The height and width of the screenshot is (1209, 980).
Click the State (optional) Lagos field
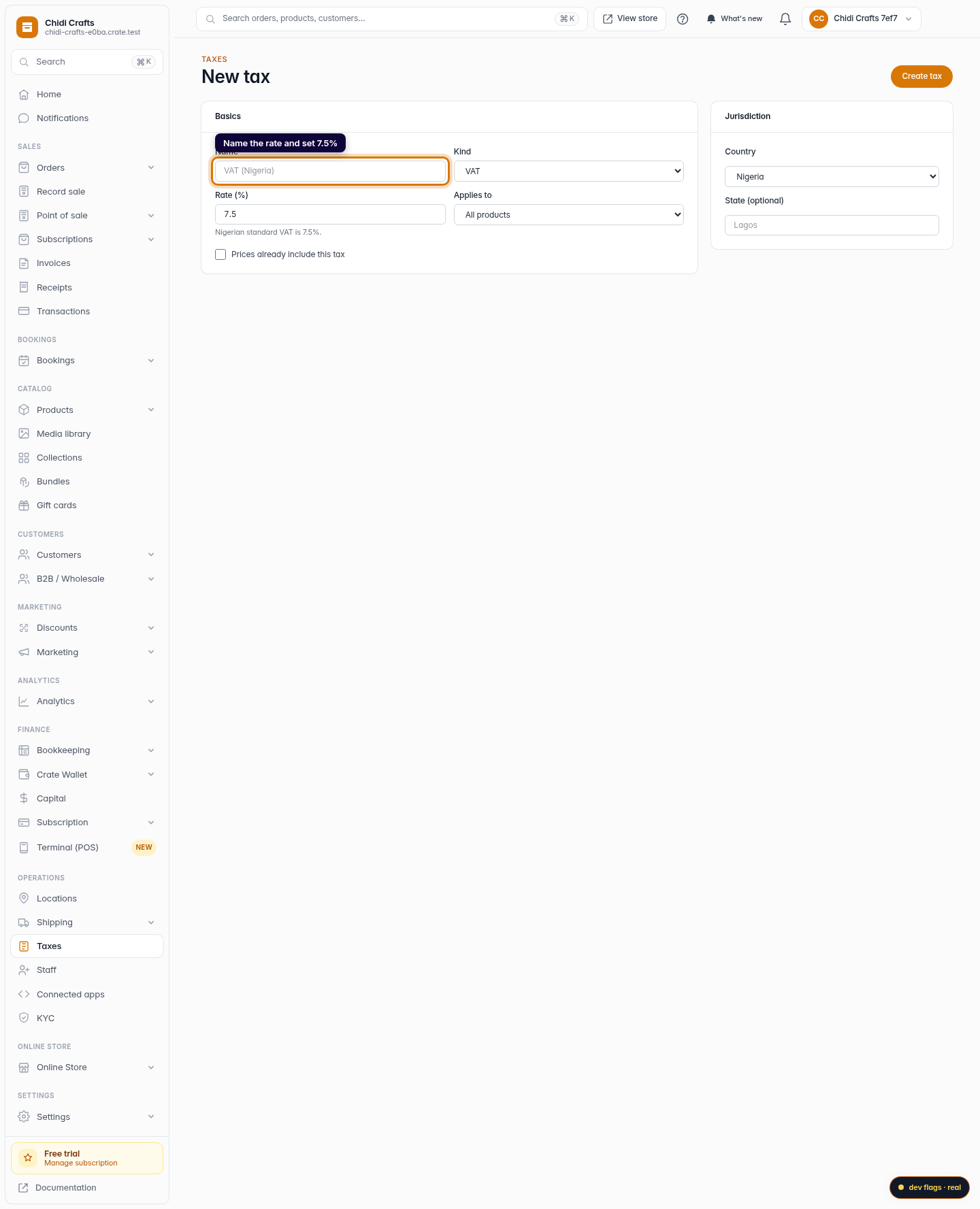pyautogui.click(x=832, y=225)
